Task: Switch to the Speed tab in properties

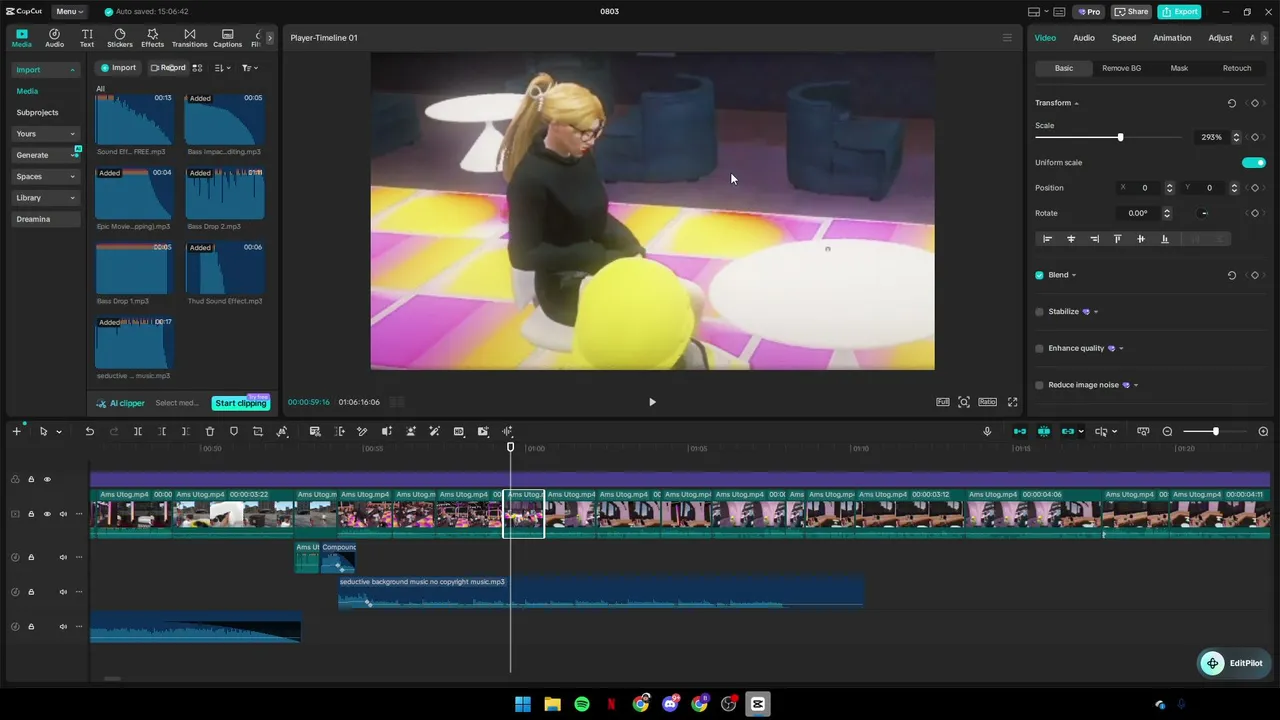Action: click(x=1124, y=38)
